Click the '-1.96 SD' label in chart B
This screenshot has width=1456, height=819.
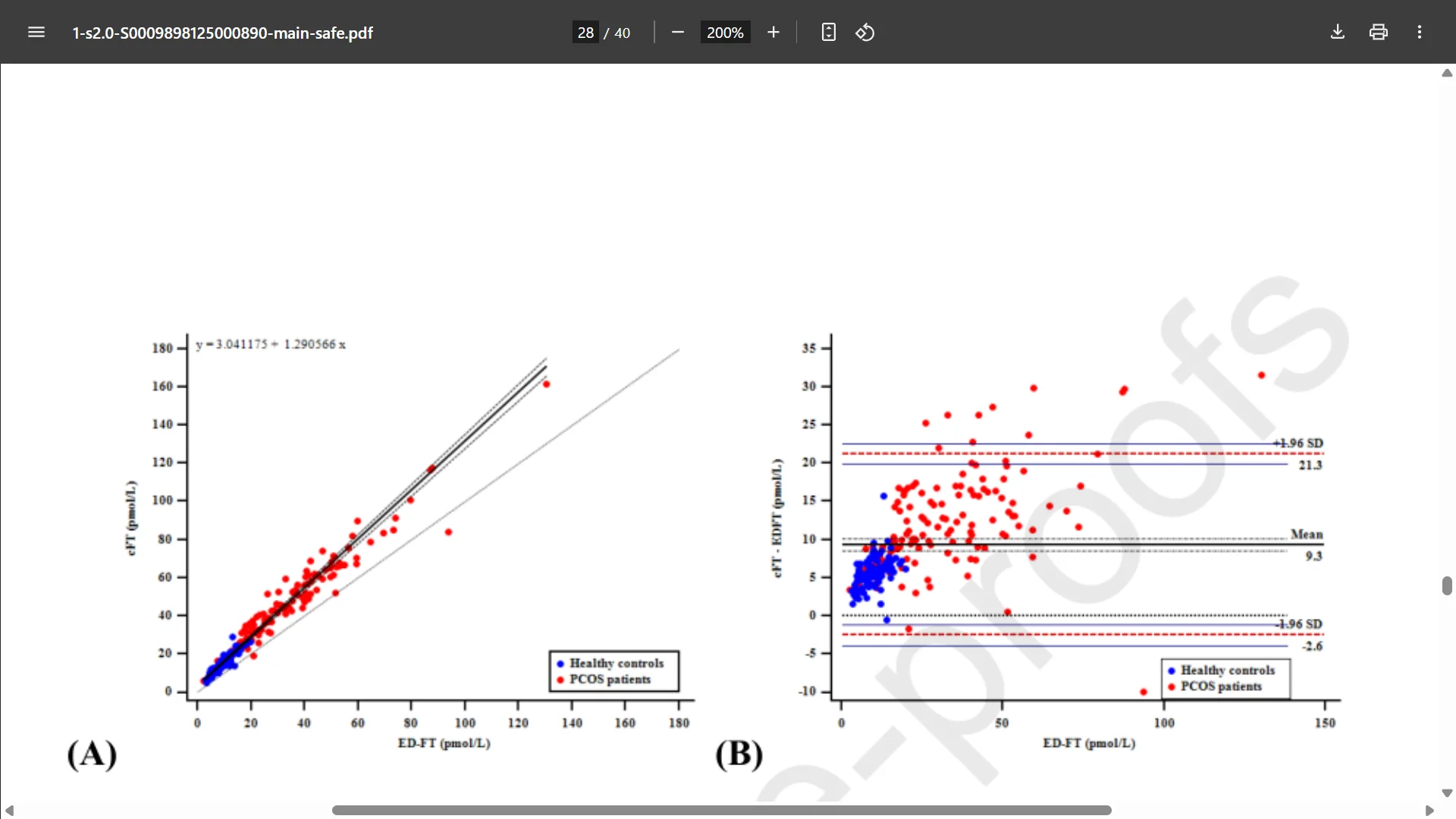coord(1299,624)
